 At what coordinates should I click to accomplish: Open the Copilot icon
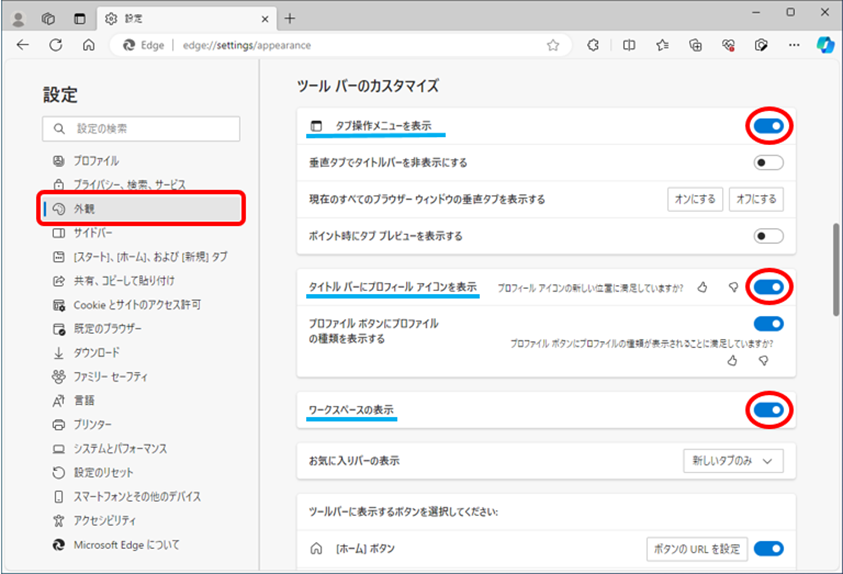(825, 45)
